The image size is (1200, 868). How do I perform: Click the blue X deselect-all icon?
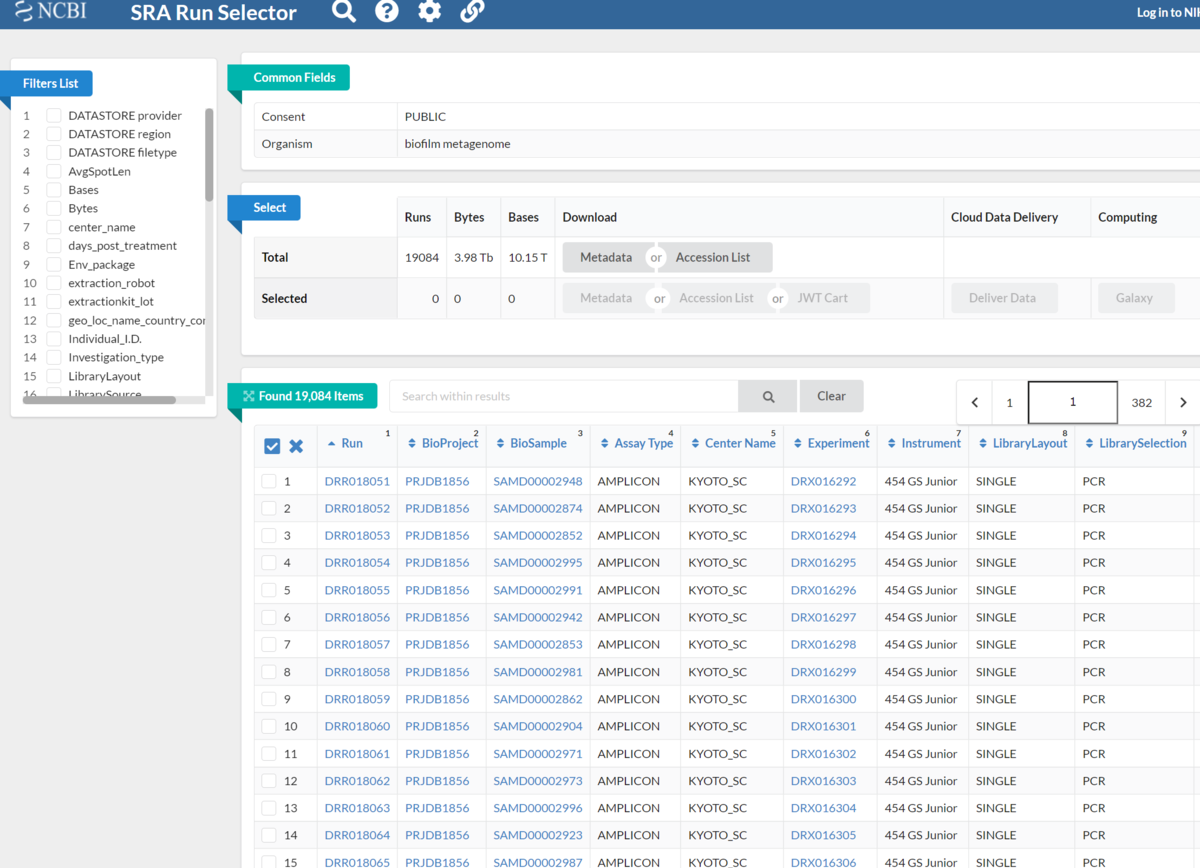tap(296, 446)
